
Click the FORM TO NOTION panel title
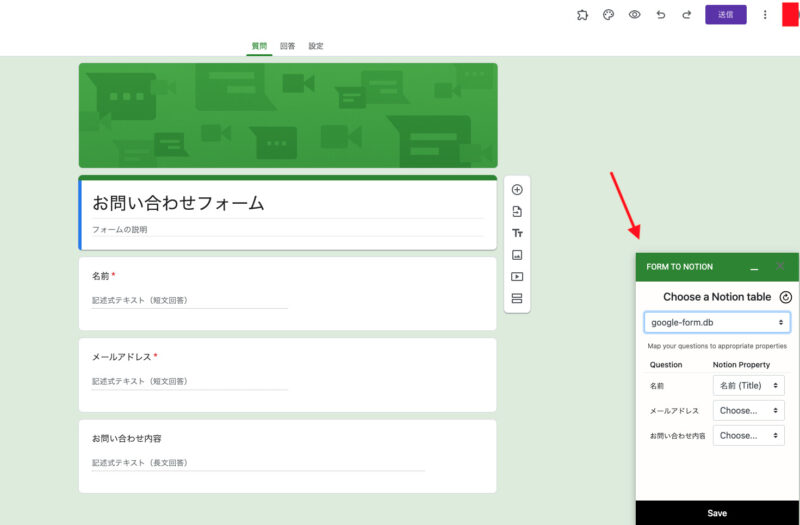point(679,267)
